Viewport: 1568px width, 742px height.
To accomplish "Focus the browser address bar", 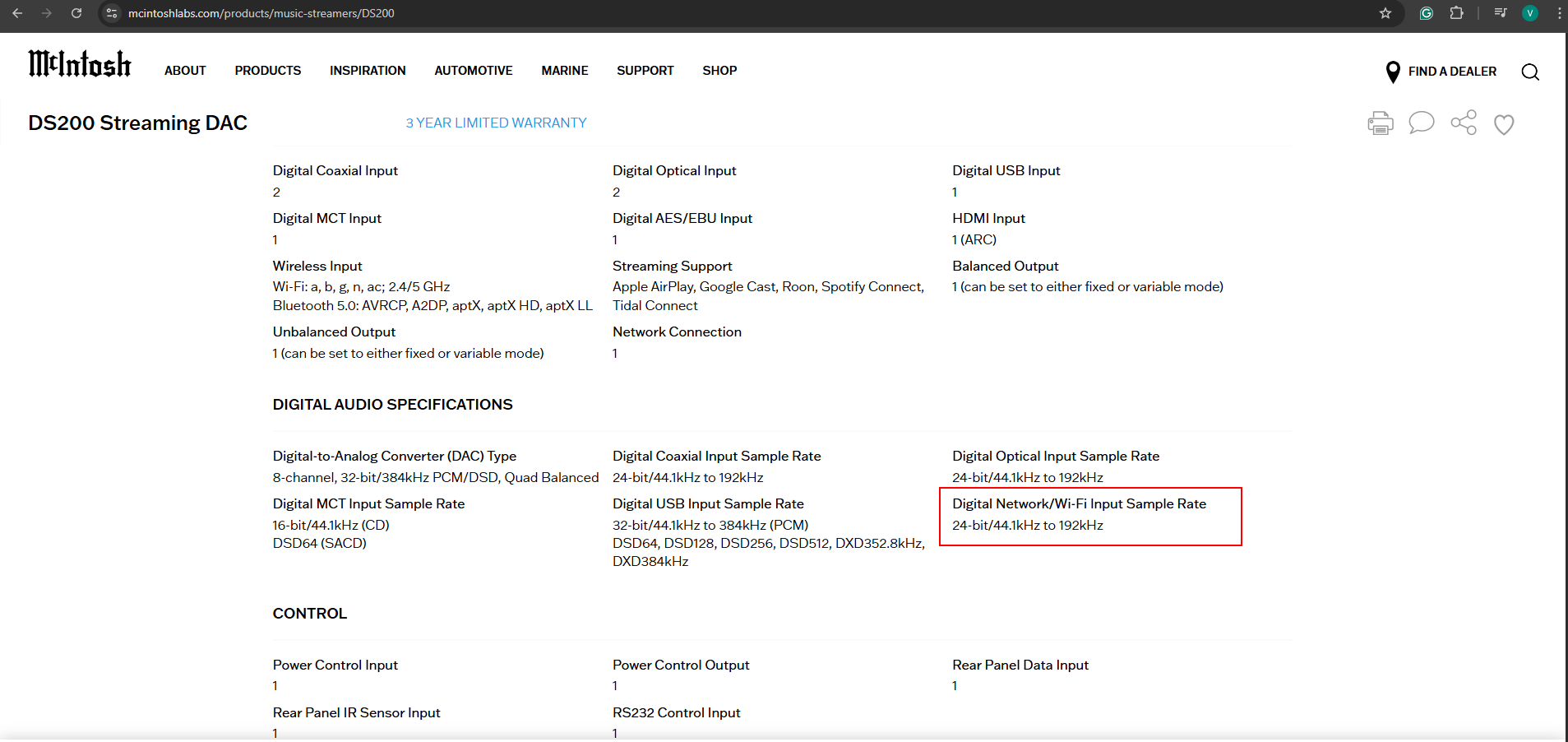I will pyautogui.click(x=740, y=13).
